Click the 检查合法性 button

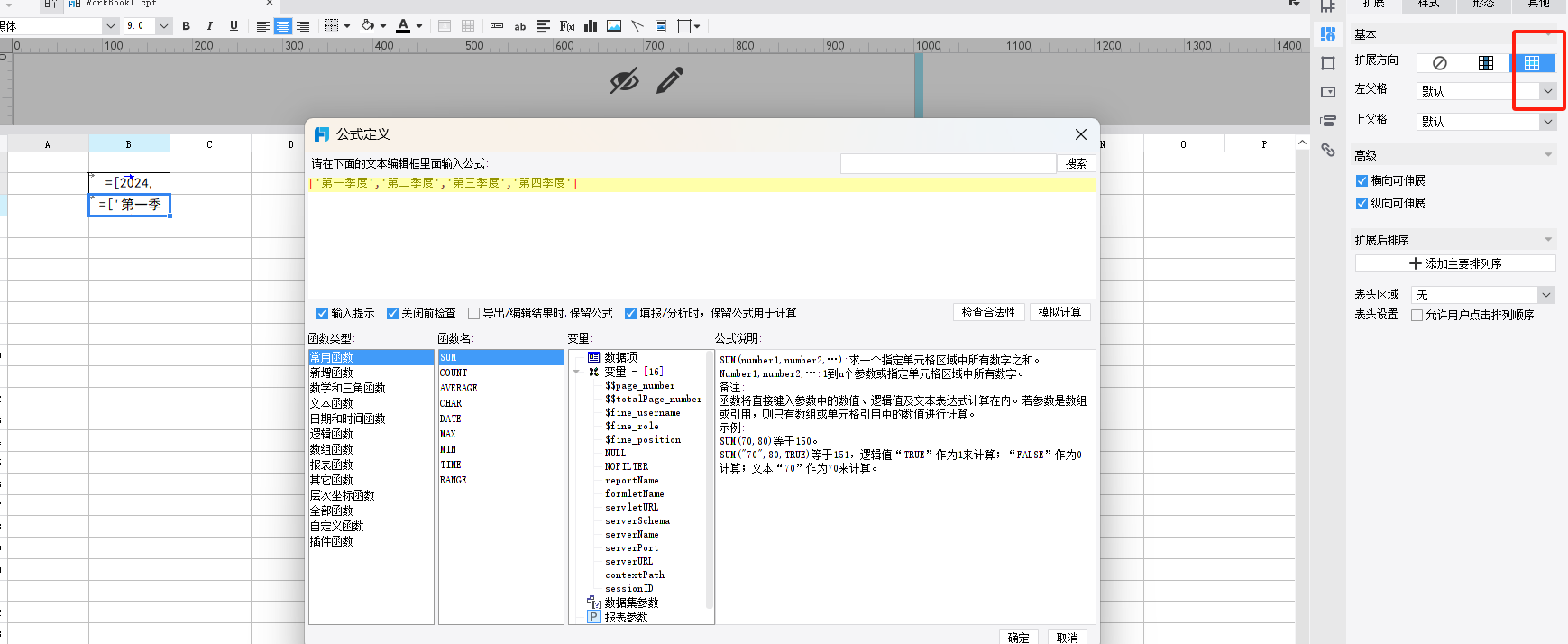[988, 312]
